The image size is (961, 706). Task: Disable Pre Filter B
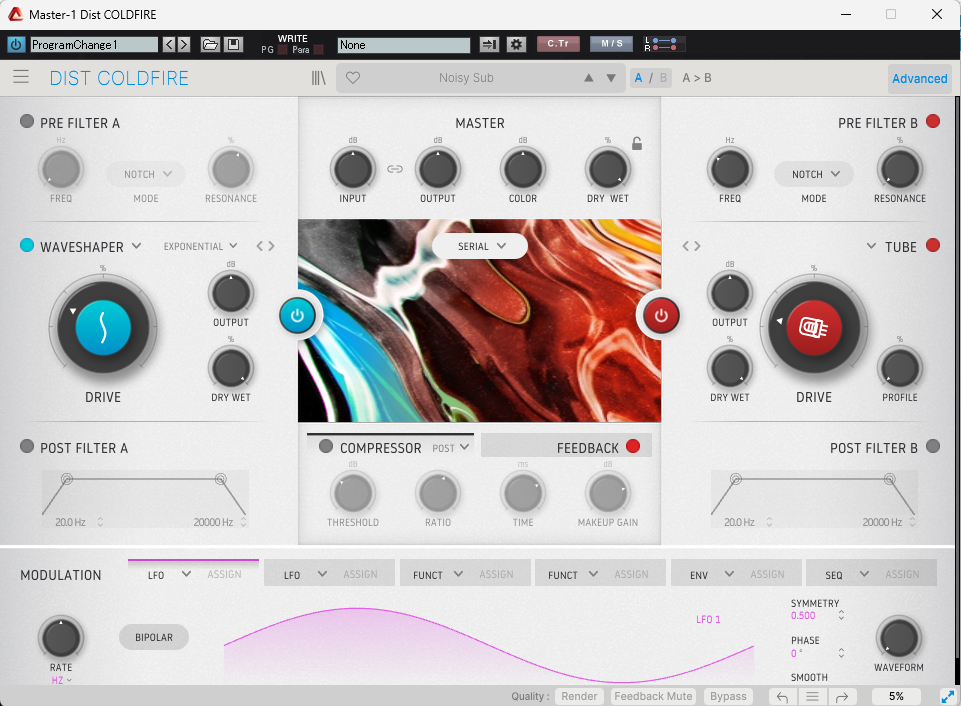click(933, 121)
